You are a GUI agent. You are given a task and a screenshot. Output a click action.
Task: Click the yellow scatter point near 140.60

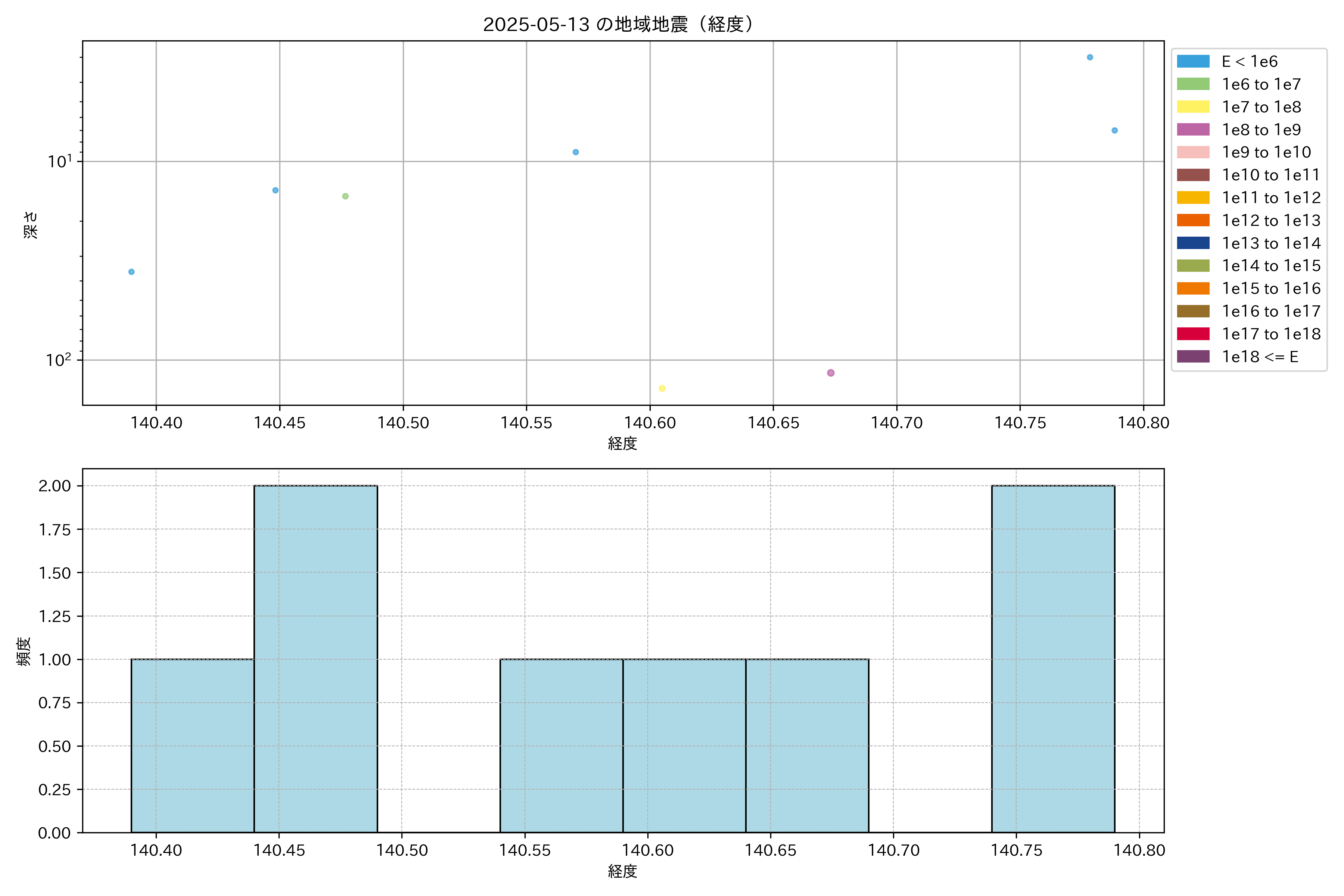[x=662, y=389]
